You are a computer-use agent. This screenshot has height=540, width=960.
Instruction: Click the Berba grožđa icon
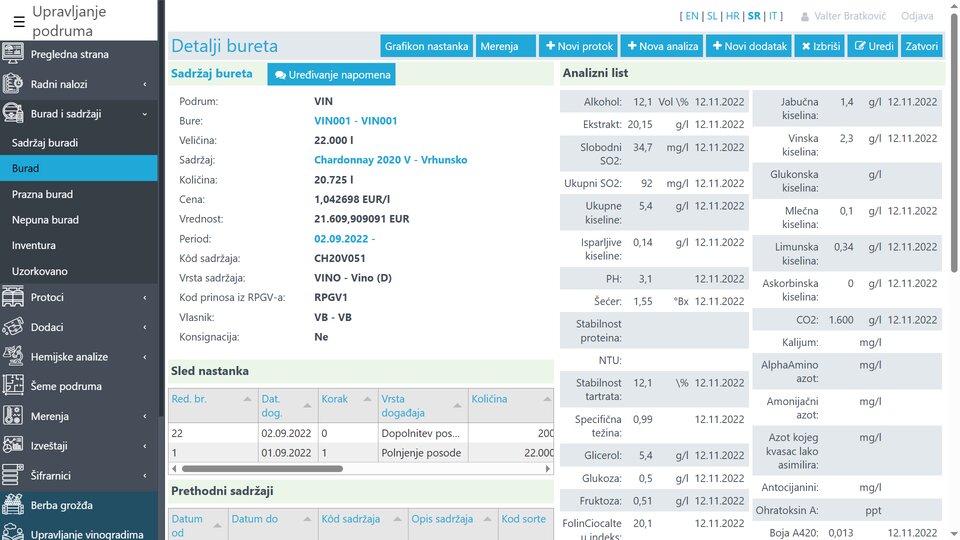[x=14, y=505]
